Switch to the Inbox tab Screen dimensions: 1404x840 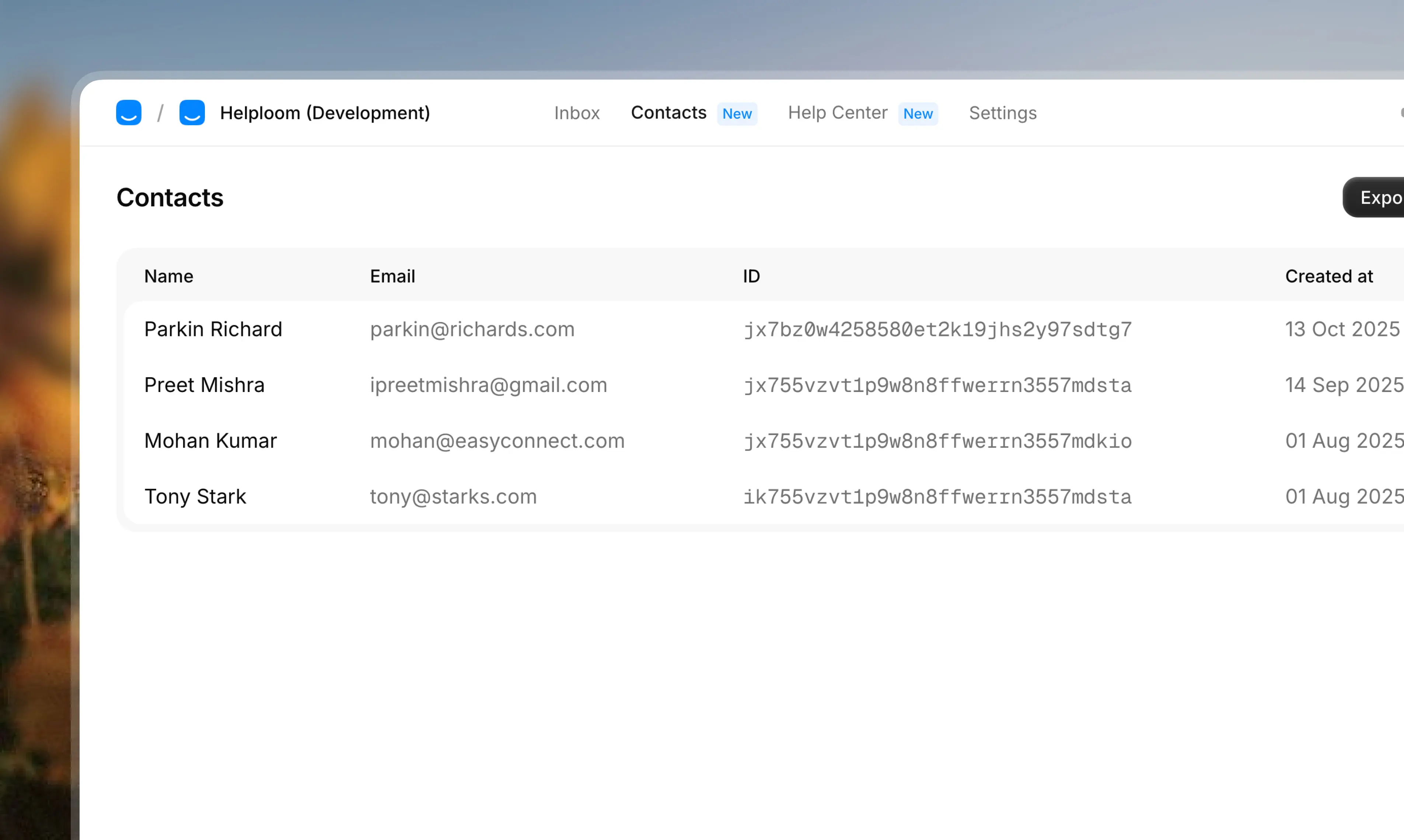click(x=576, y=113)
